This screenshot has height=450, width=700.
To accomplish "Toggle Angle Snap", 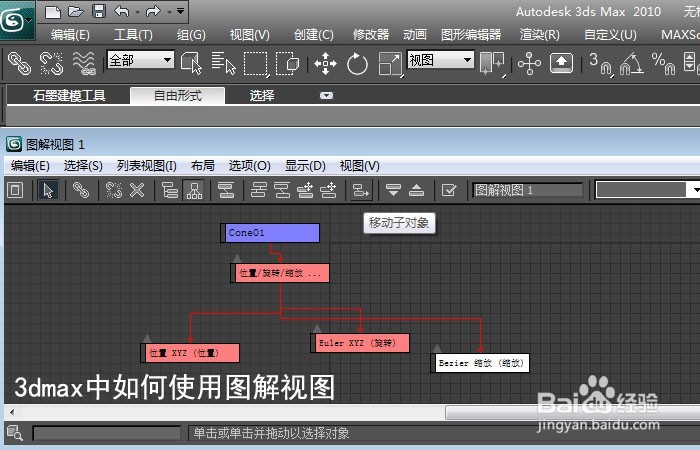I will (632, 63).
